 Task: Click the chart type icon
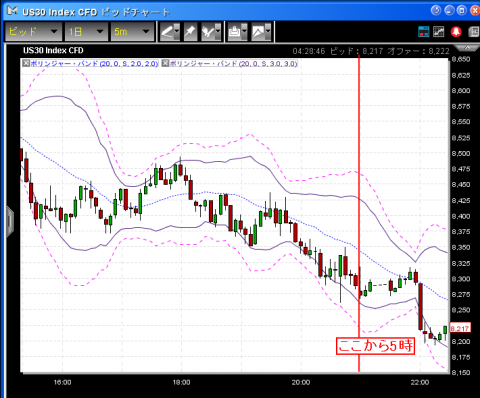[258, 32]
